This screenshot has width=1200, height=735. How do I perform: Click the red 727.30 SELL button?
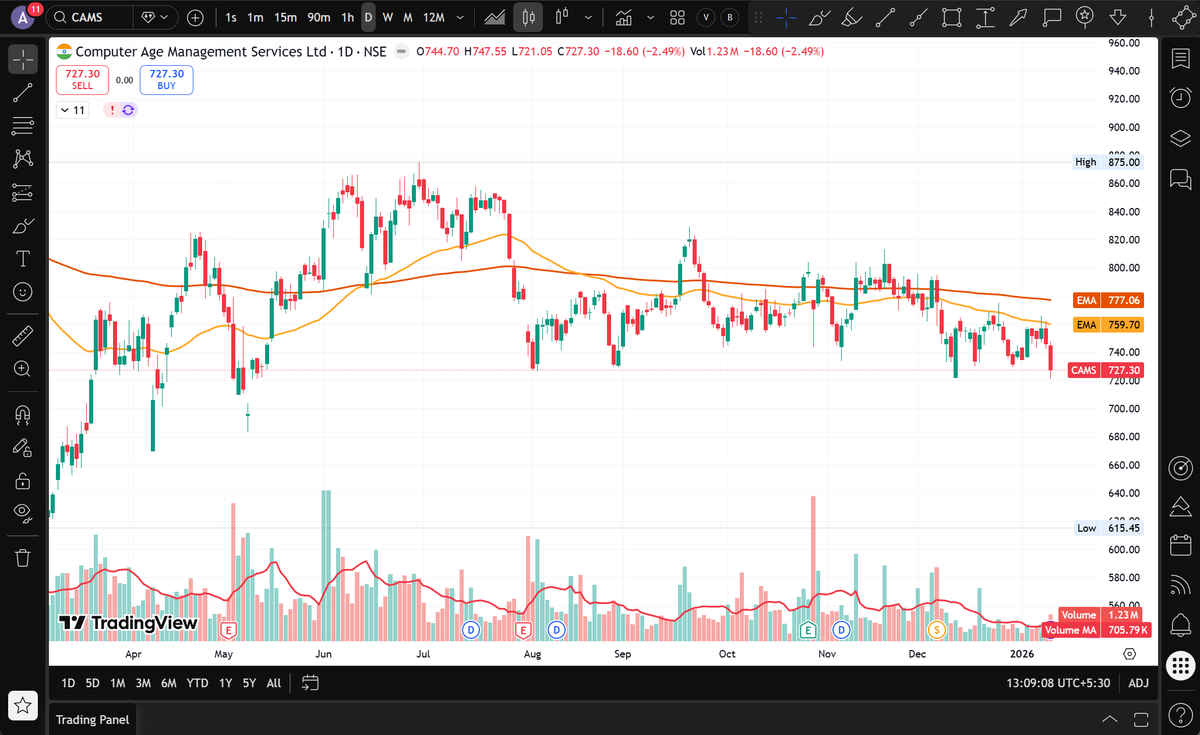82,80
